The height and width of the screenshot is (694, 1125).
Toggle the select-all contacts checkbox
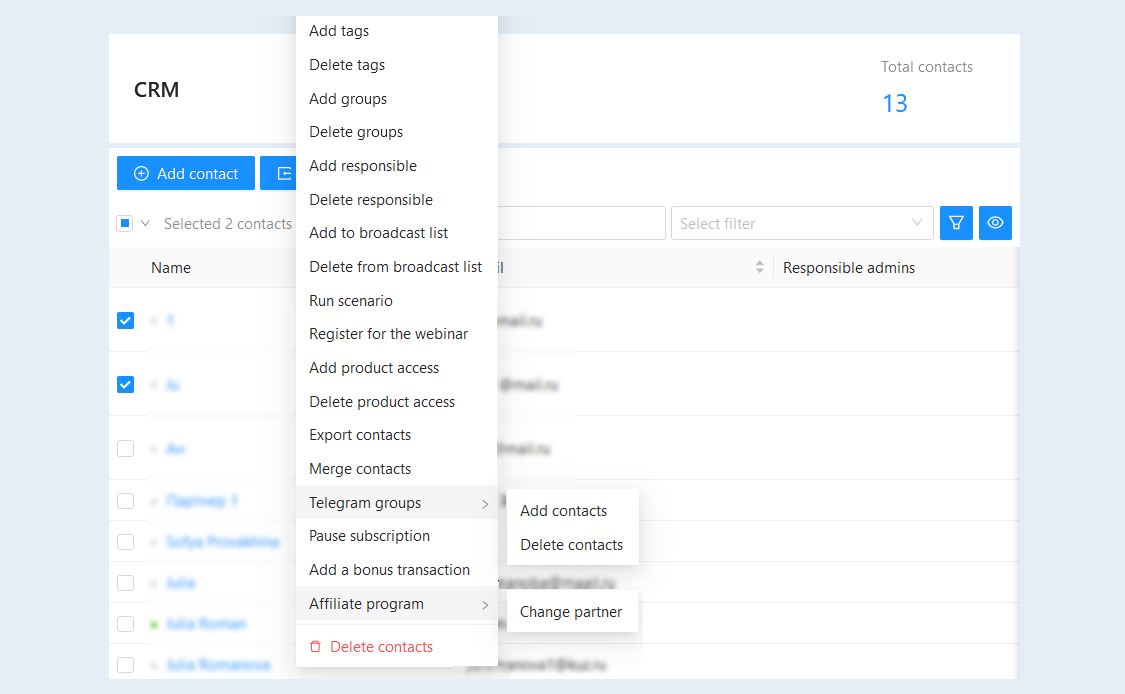[x=125, y=223]
